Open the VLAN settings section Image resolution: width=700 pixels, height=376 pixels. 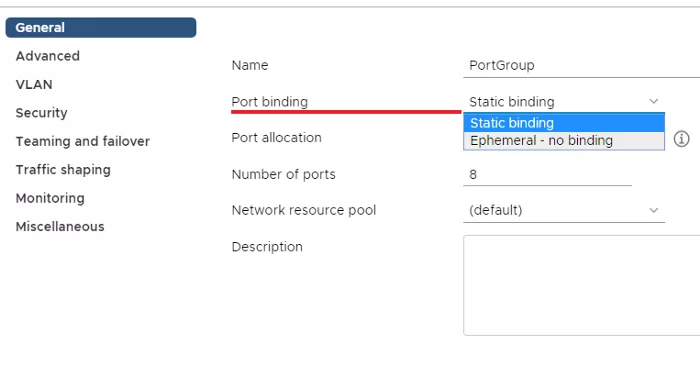[34, 84]
